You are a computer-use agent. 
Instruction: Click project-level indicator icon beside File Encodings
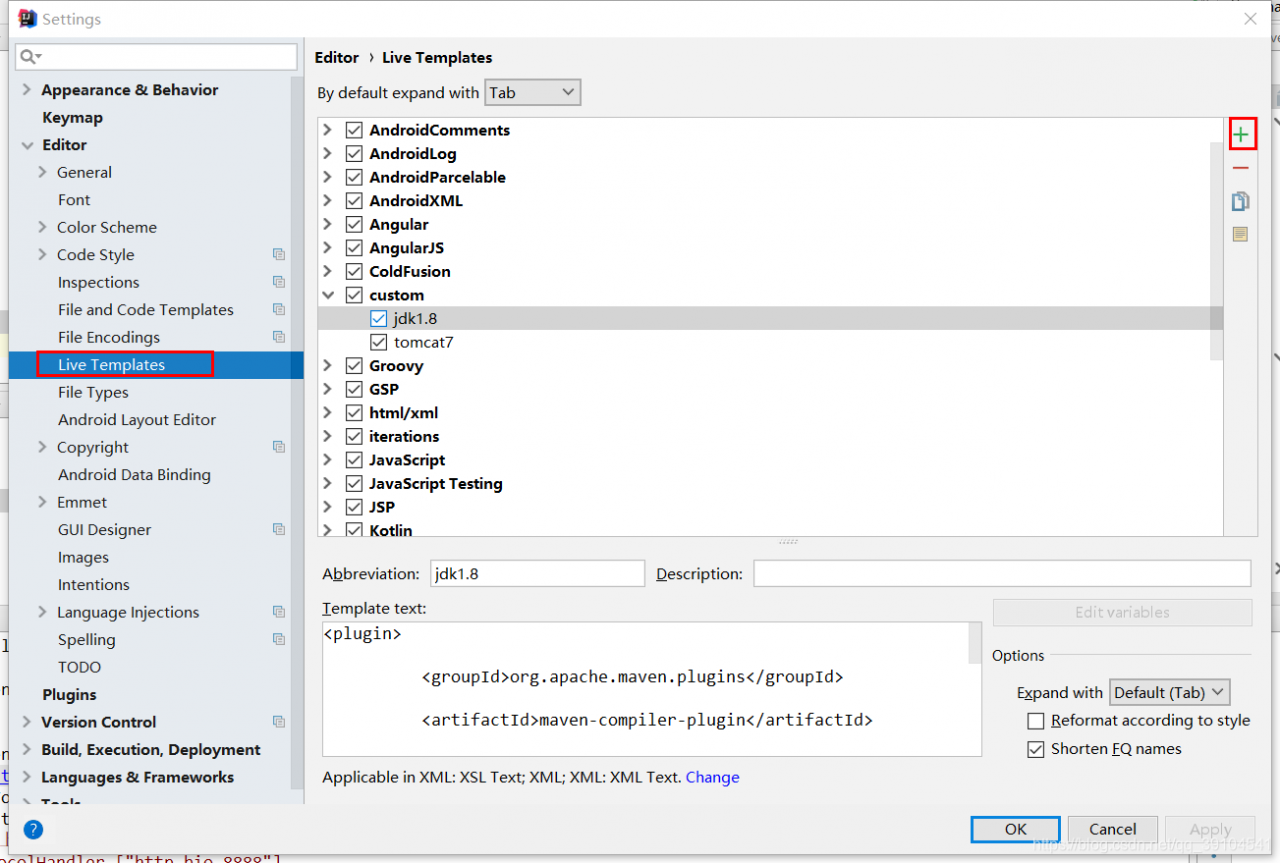tap(278, 337)
